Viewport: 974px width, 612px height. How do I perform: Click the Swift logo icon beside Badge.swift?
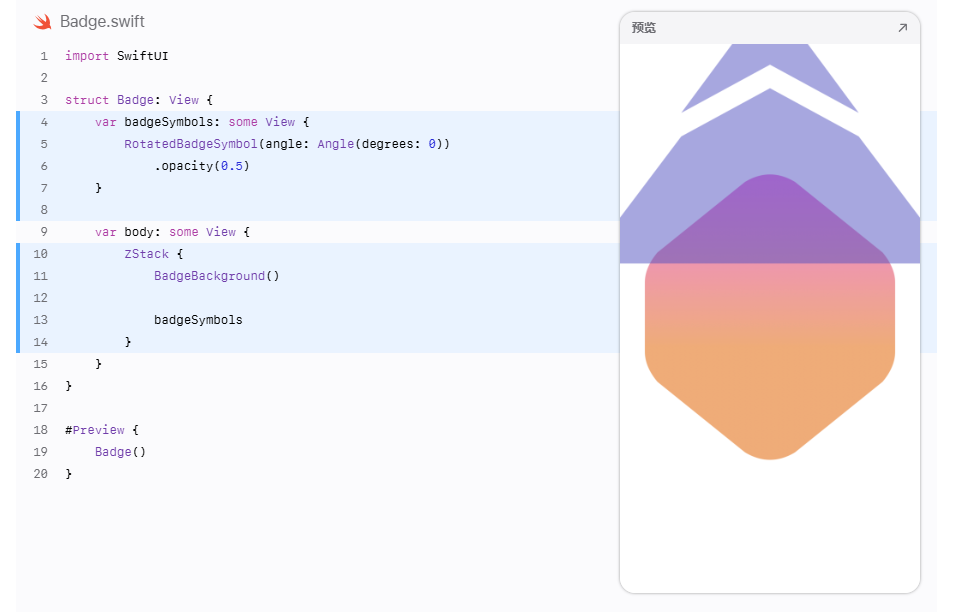[42, 22]
